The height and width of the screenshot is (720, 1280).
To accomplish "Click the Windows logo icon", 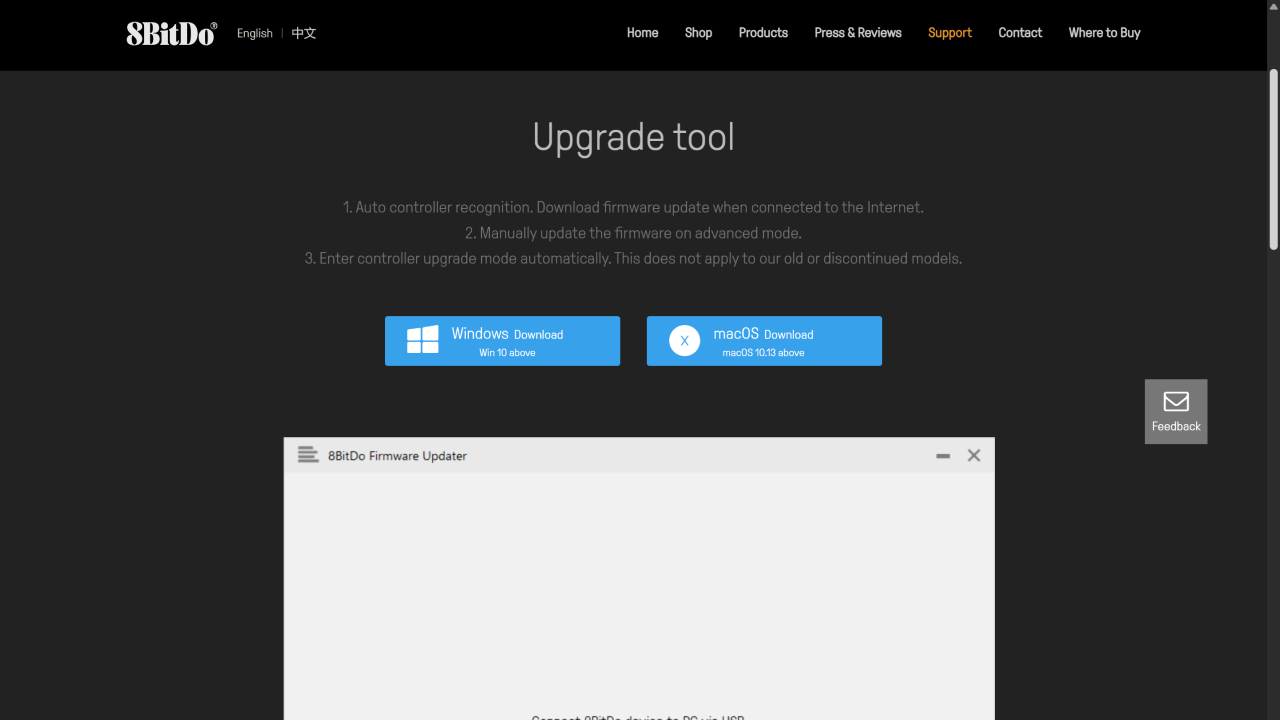I will click(422, 340).
